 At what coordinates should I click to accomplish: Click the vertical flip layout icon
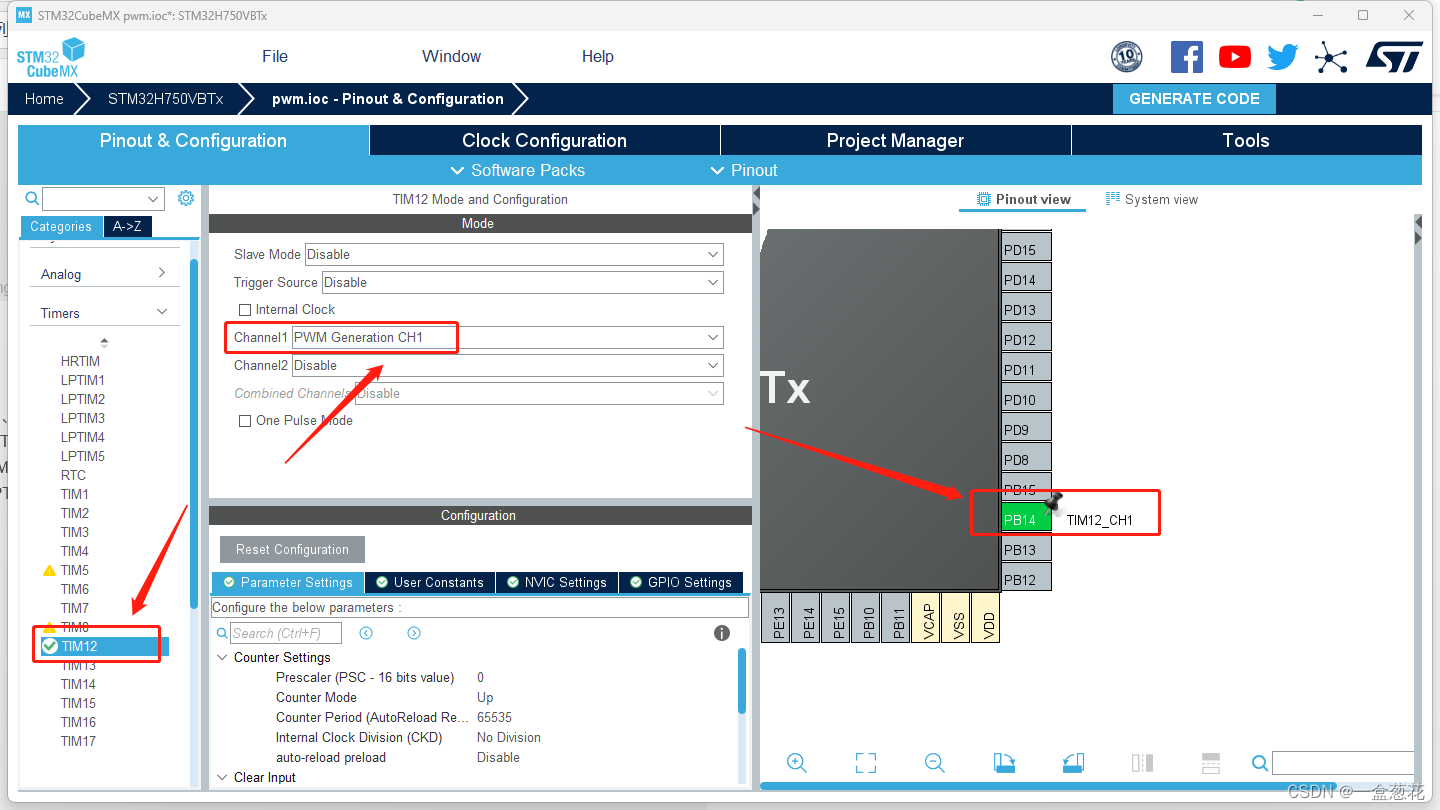point(1142,763)
